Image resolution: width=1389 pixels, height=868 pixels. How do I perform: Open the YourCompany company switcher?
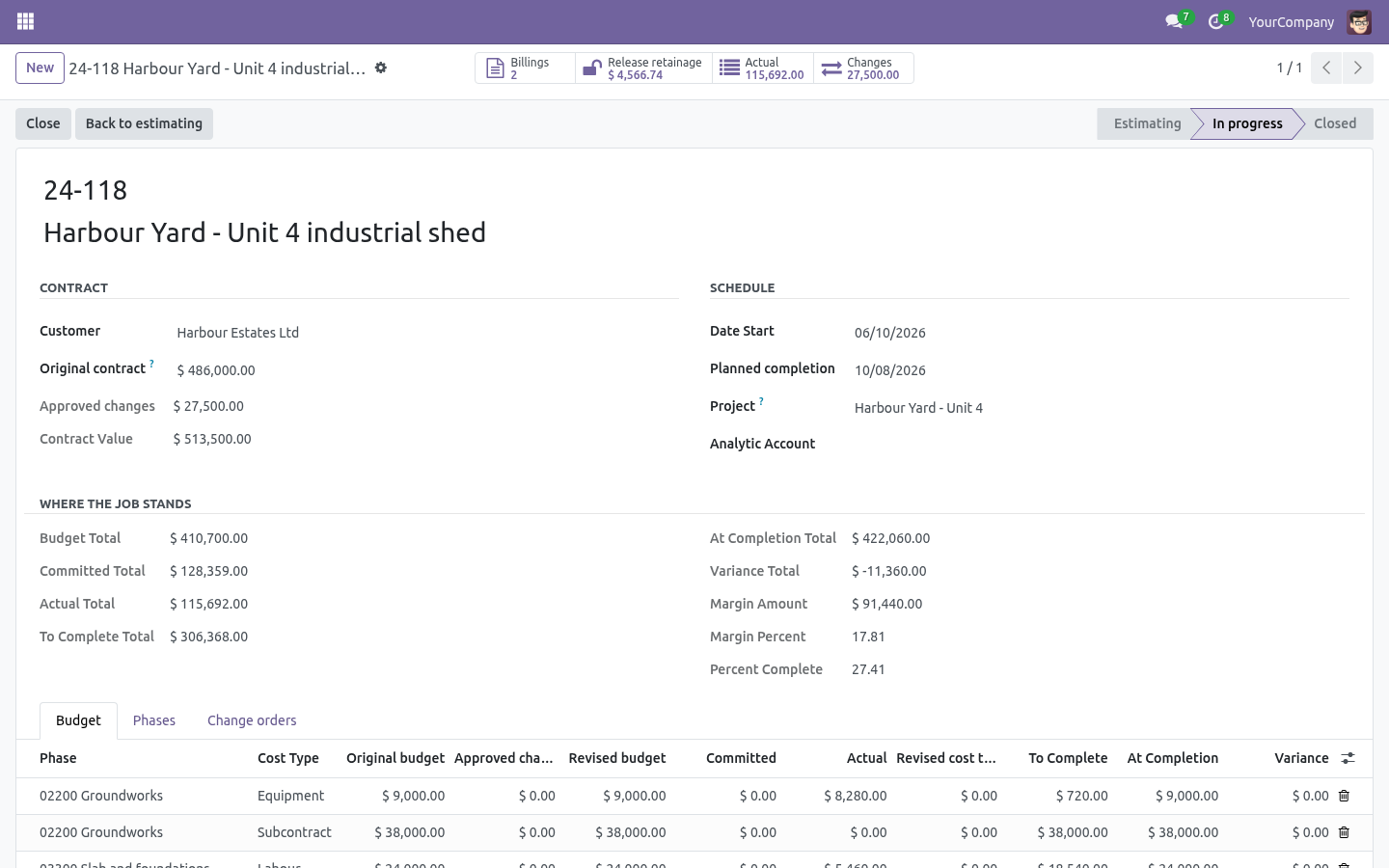pos(1291,21)
